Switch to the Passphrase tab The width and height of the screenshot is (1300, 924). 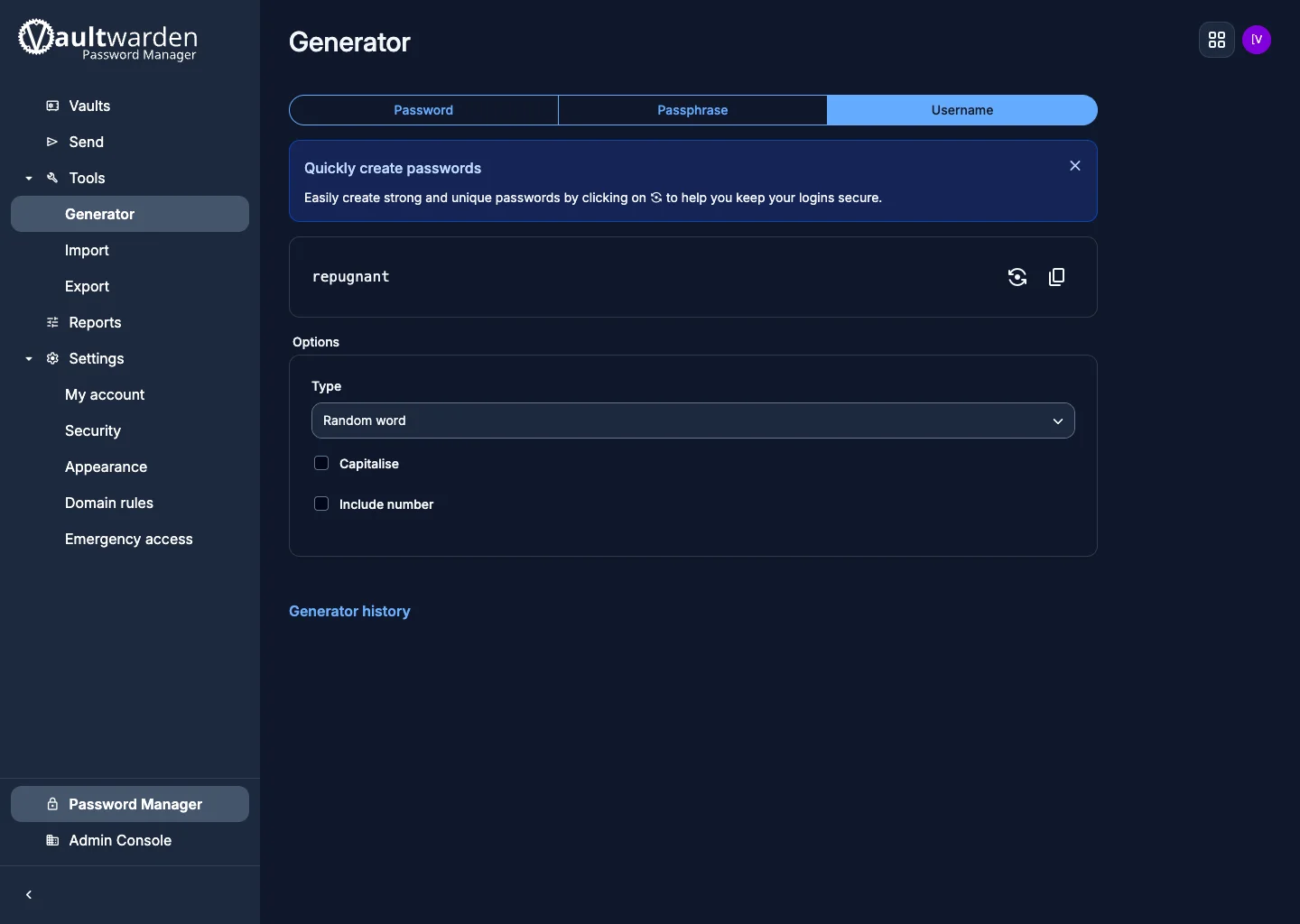point(692,110)
